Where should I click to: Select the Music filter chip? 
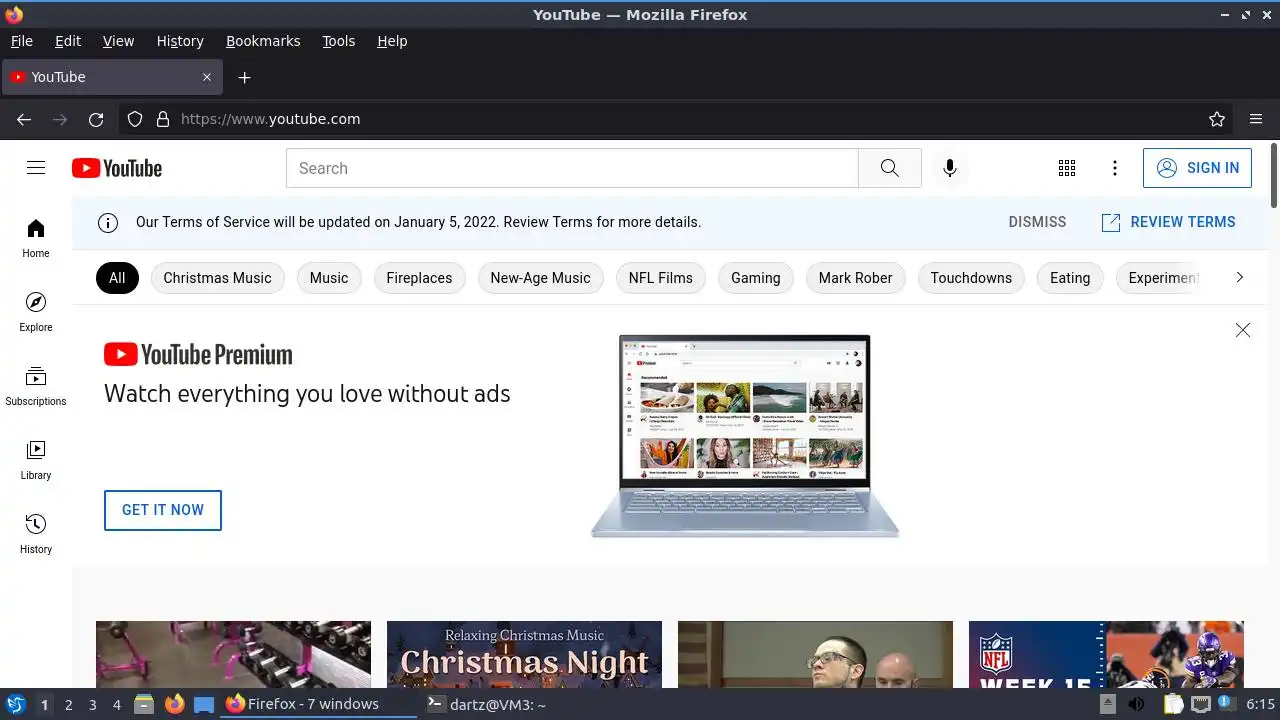coord(329,278)
